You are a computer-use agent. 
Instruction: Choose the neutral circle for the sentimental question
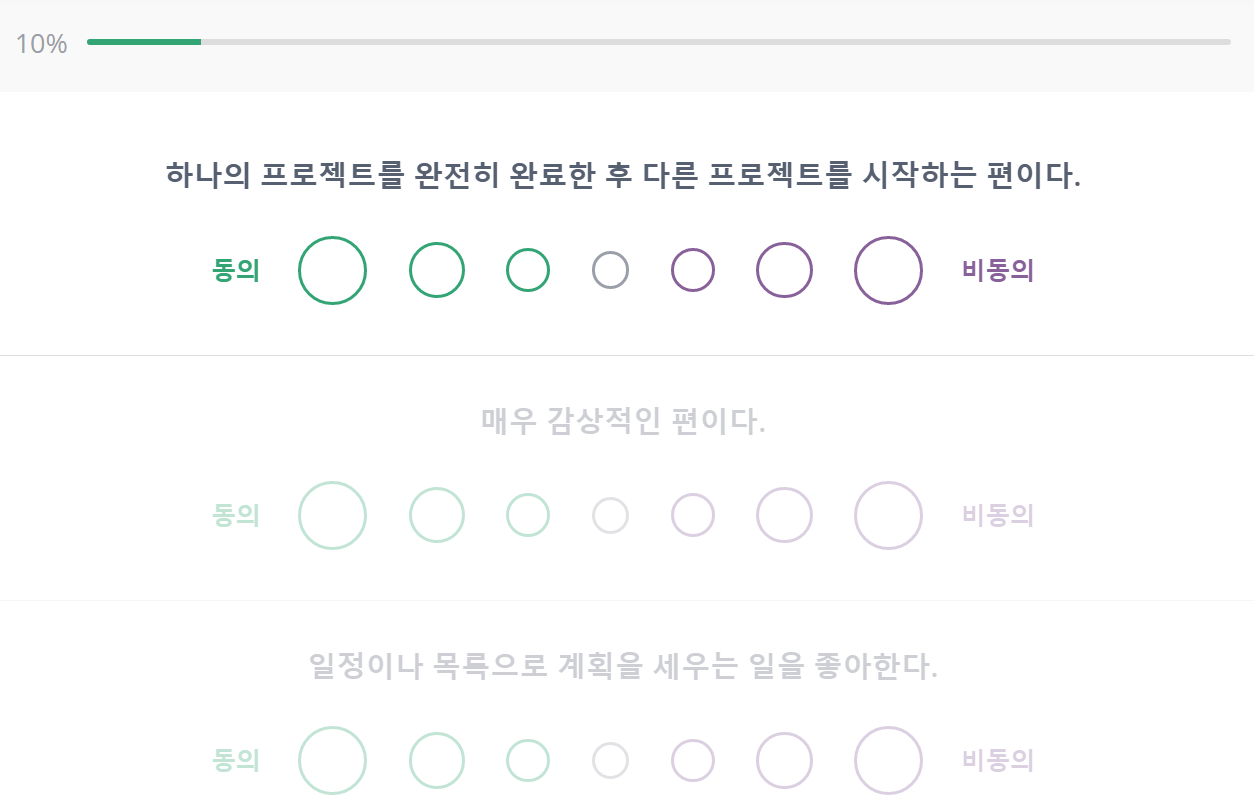(x=610, y=515)
